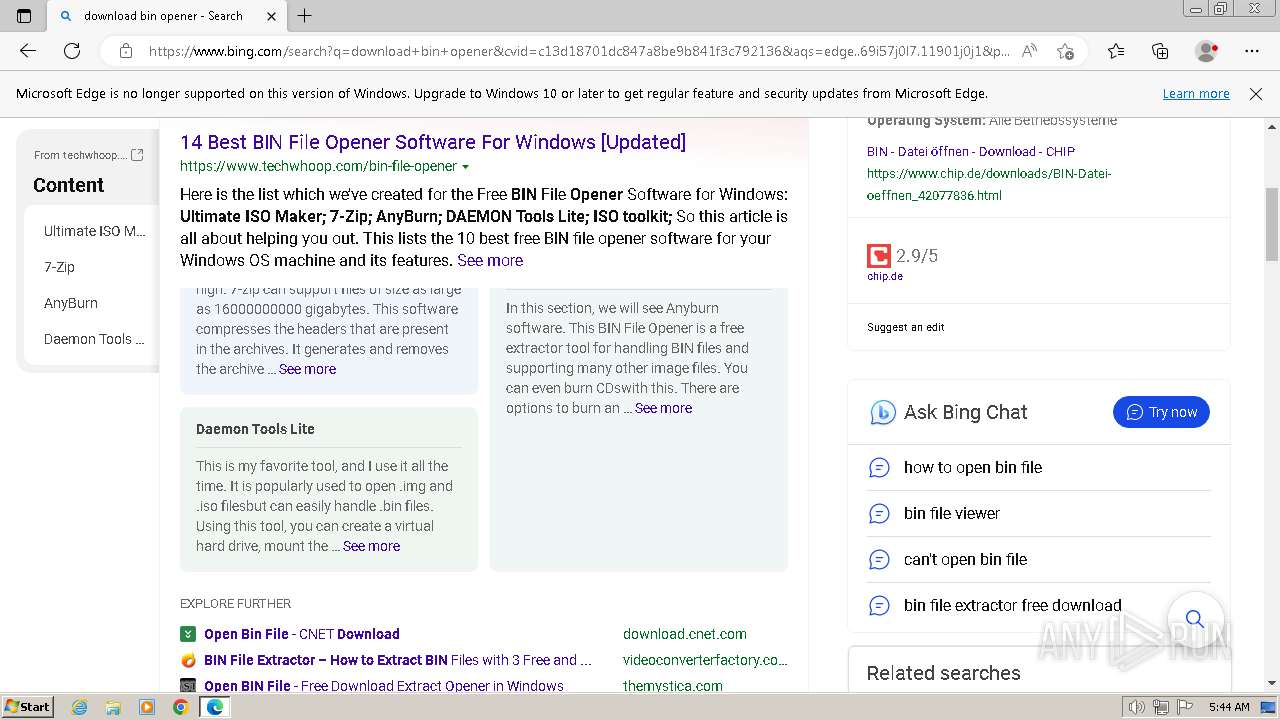This screenshot has height=720, width=1280.
Task: Open the Collections icon
Action: 1160,51
